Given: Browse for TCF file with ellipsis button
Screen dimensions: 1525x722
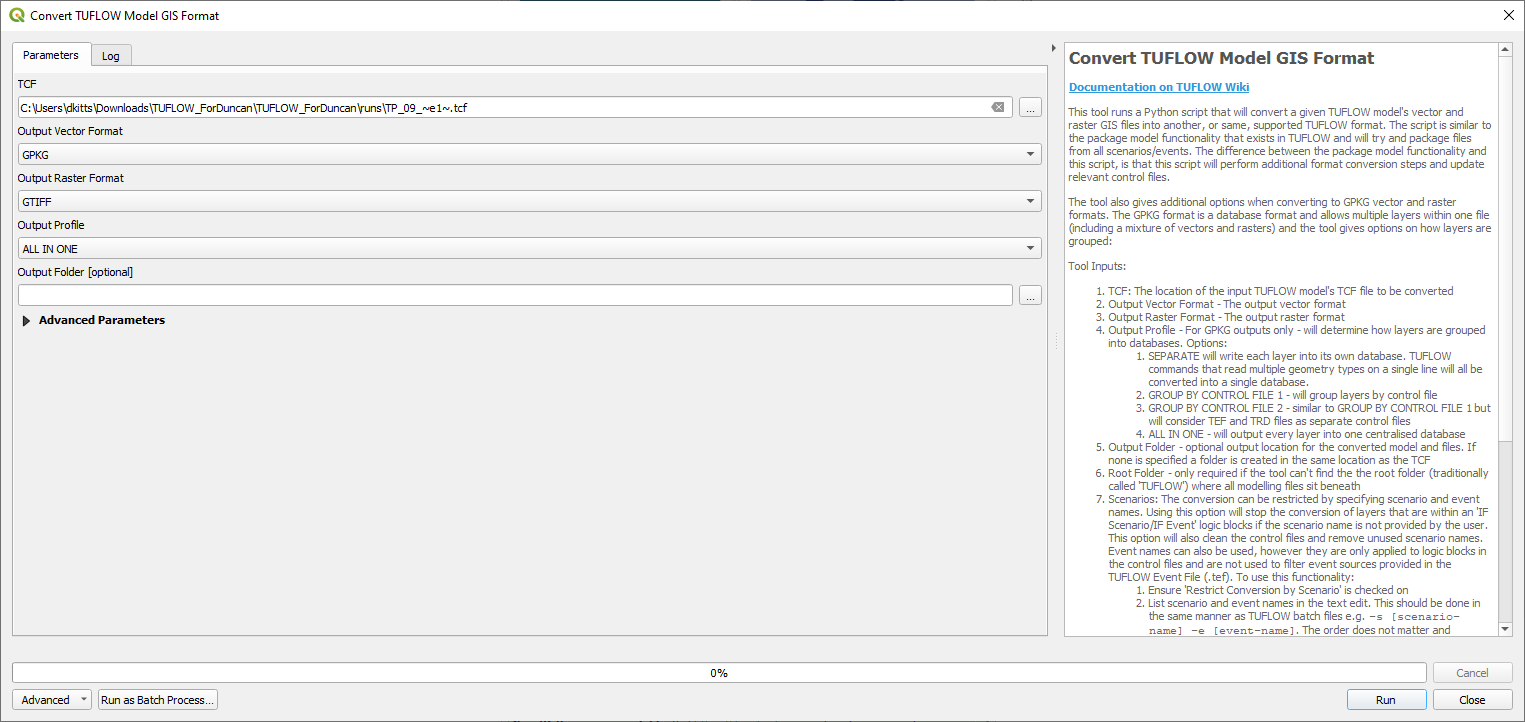Looking at the screenshot, I should pos(1030,107).
